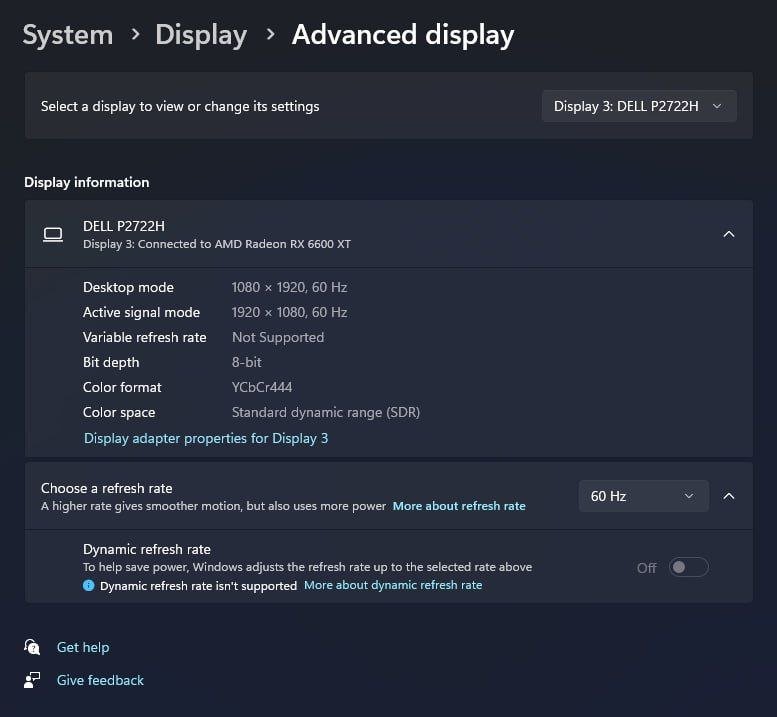Open More about dynamic refresh rate link
This screenshot has height=717, width=777.
pyautogui.click(x=393, y=585)
